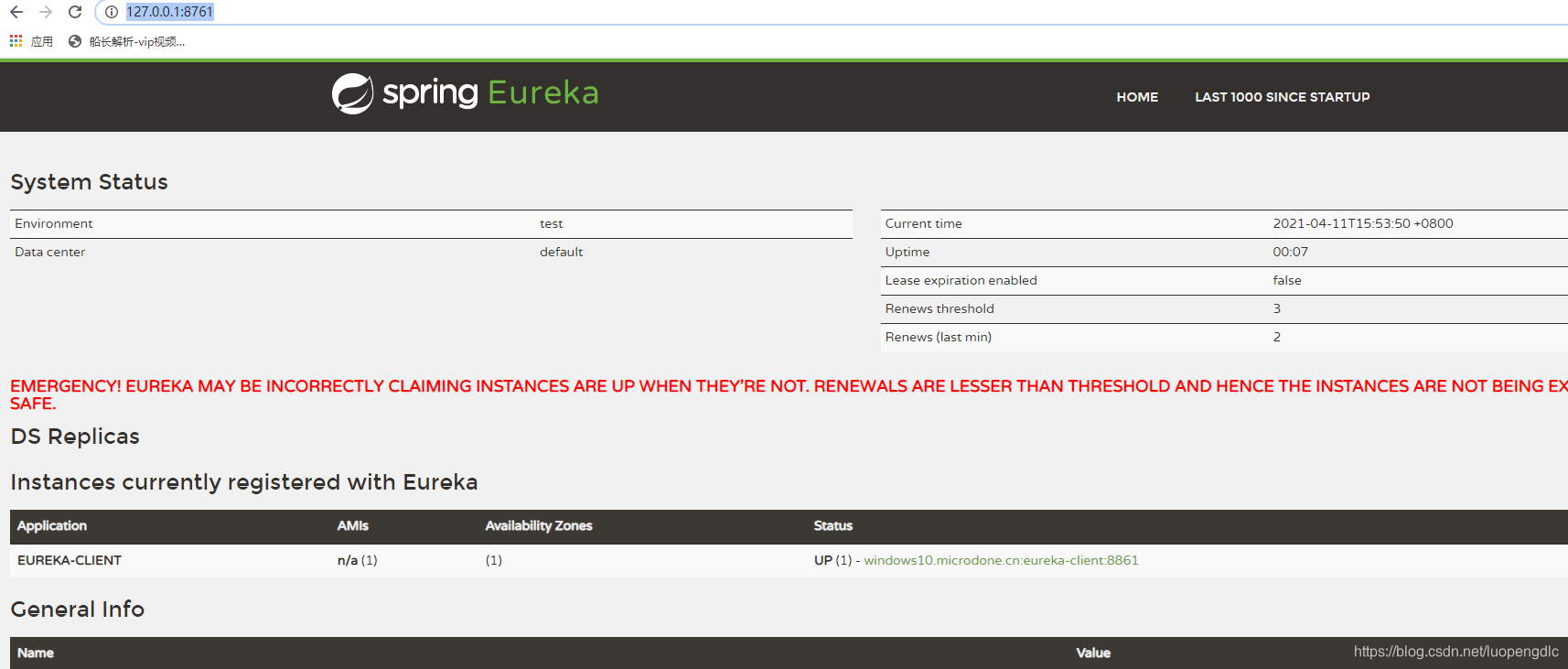
Task: Reload the page with the refresh icon
Action: [x=75, y=12]
